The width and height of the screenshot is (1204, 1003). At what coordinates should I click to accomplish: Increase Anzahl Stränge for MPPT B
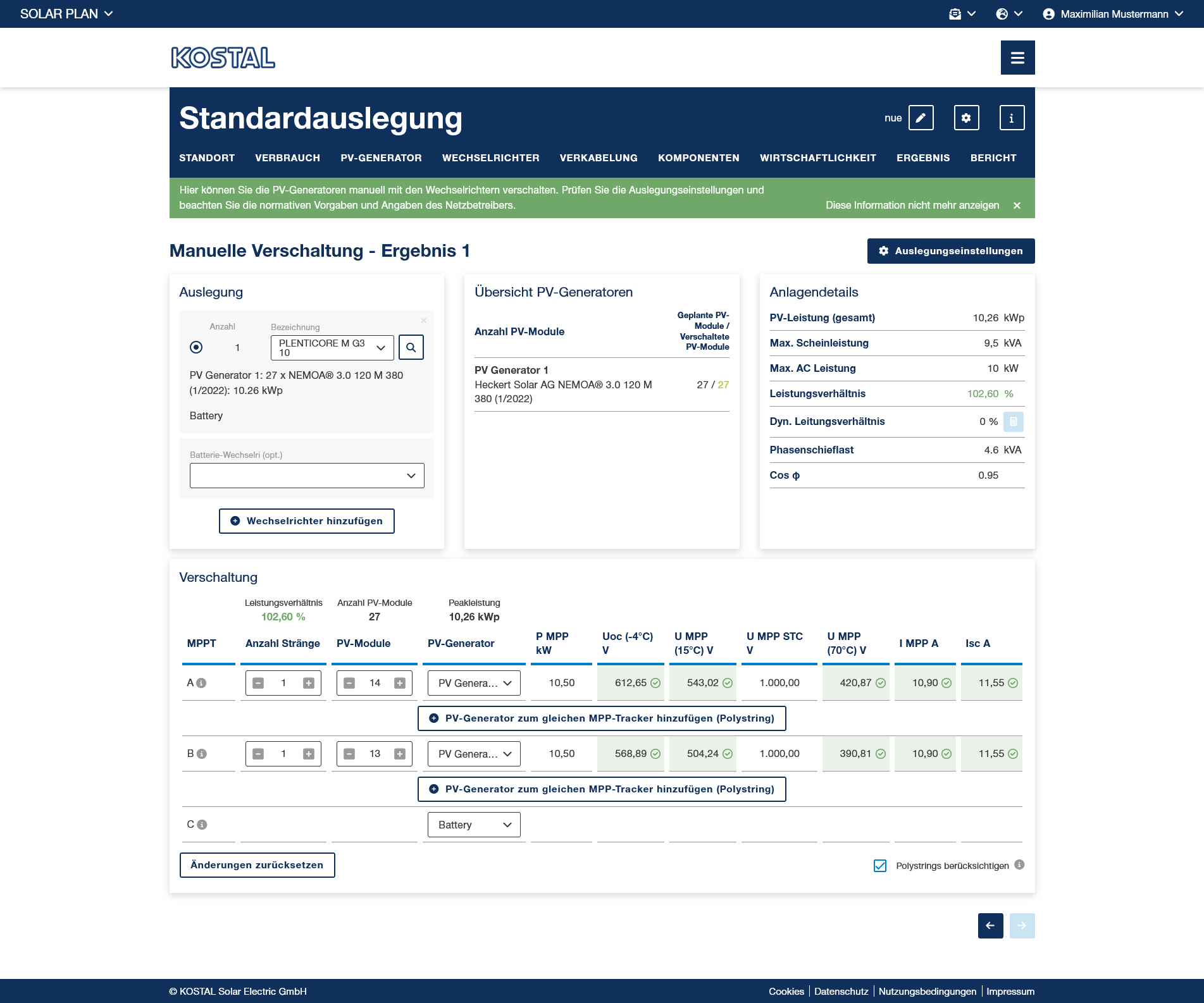(309, 754)
